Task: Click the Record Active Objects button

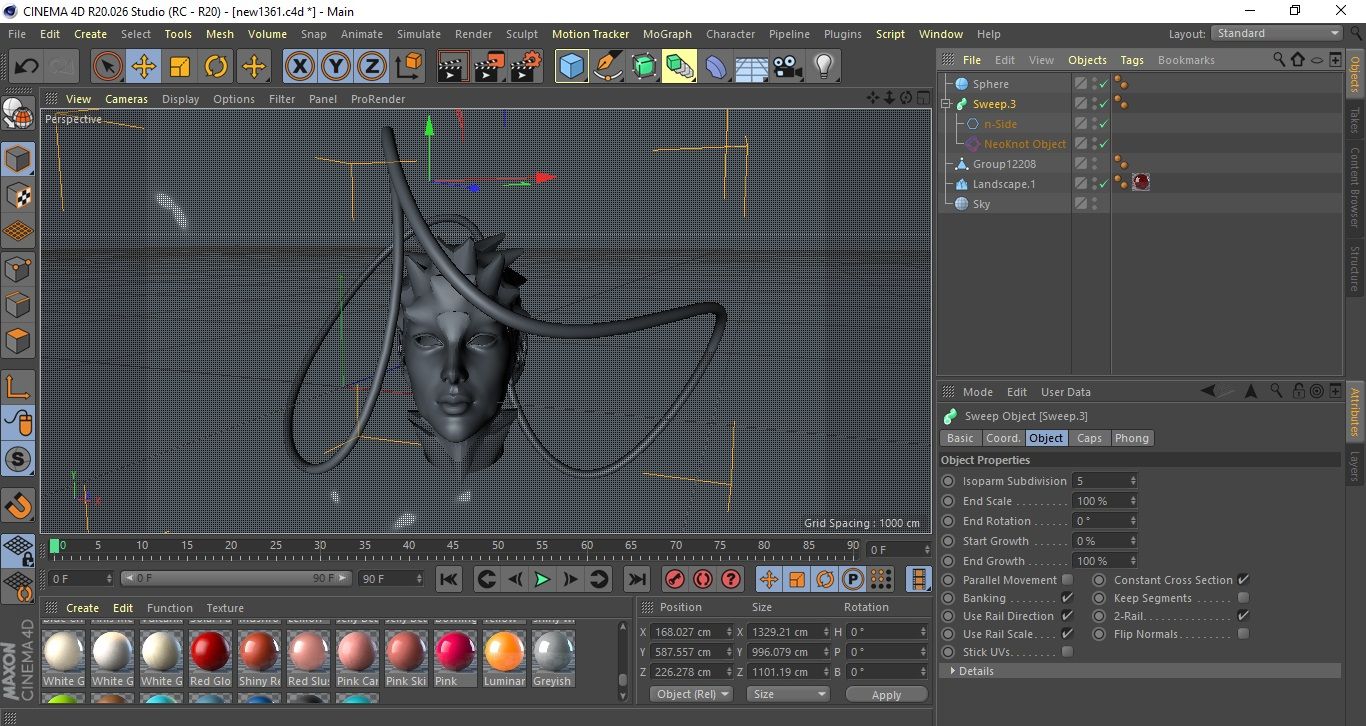Action: click(x=674, y=578)
